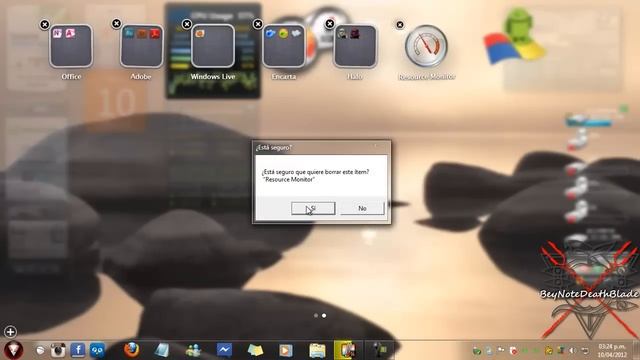Open the blue wave chart icon on the taskbar
This screenshot has height=360, width=640.
click(224, 350)
